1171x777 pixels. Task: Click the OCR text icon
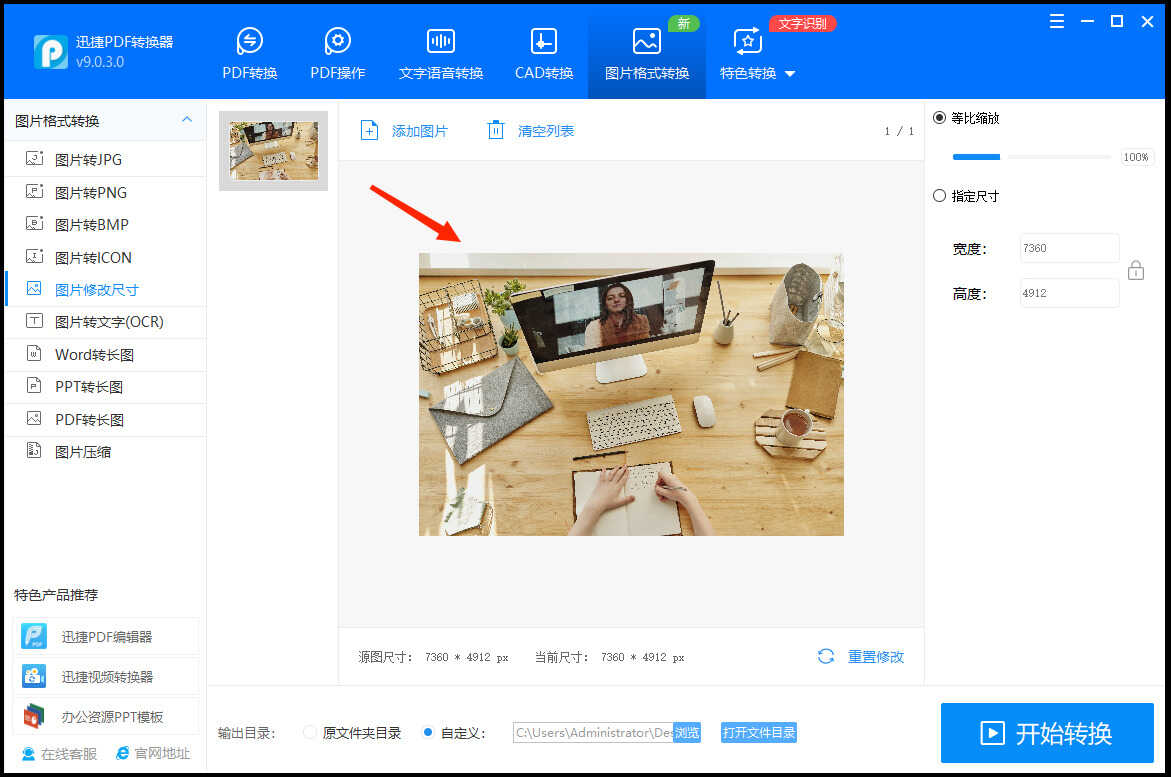point(34,321)
